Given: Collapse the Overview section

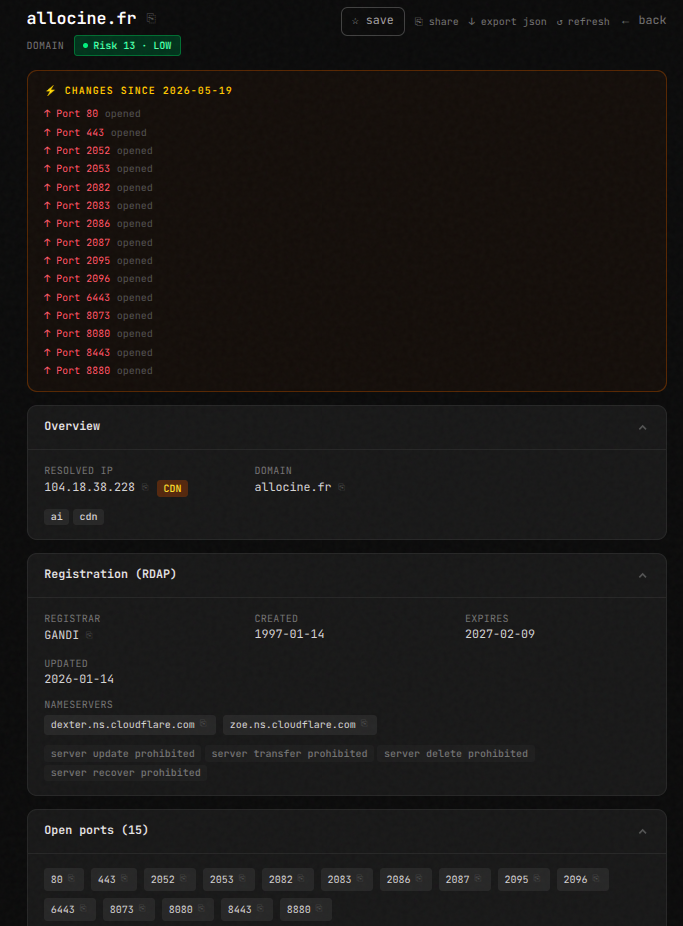Looking at the screenshot, I should [x=642, y=427].
